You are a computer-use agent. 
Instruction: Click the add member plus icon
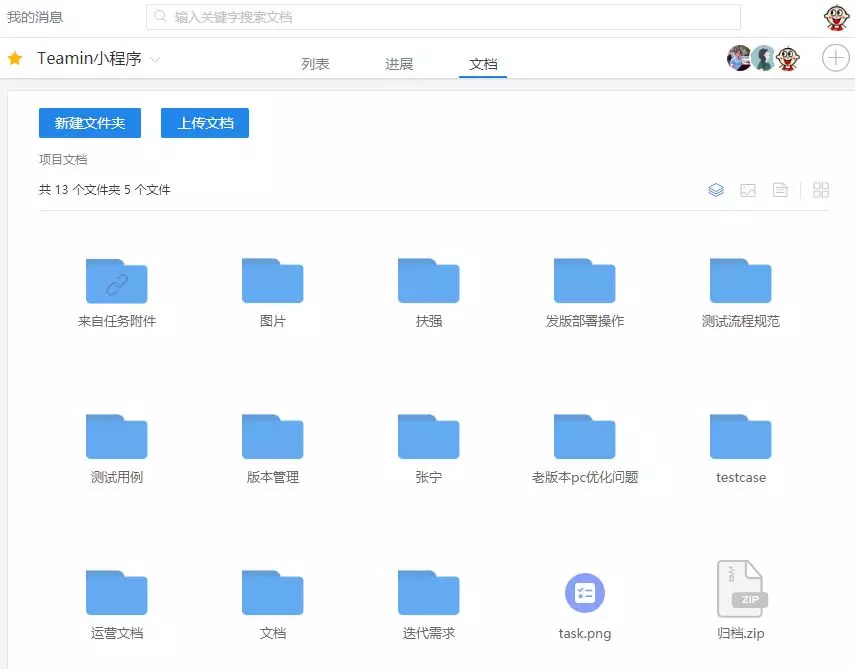pos(835,58)
